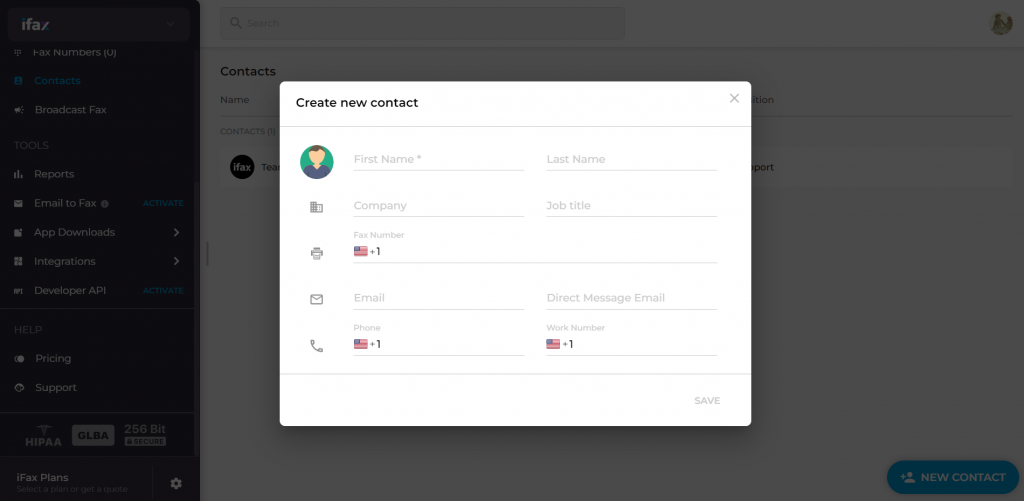The width and height of the screenshot is (1024, 501).
Task: Go to Reports in sidebar
Action: [54, 174]
